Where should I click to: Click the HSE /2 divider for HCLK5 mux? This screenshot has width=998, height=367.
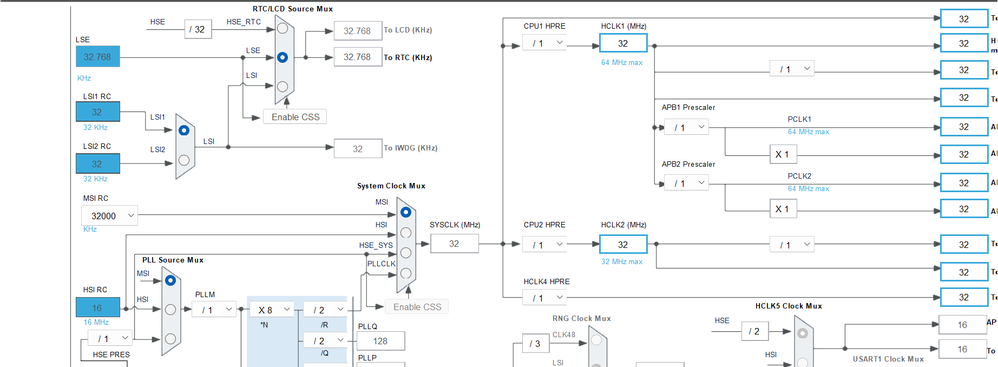click(x=754, y=331)
